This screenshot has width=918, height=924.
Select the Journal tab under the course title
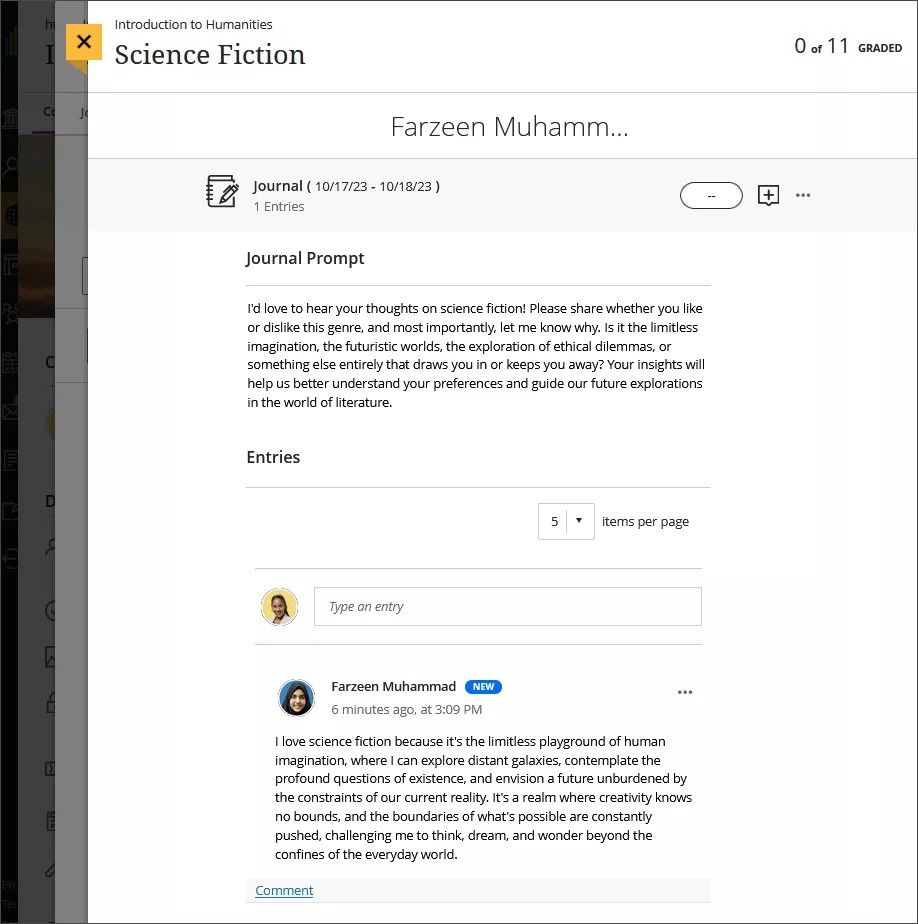[x=84, y=113]
